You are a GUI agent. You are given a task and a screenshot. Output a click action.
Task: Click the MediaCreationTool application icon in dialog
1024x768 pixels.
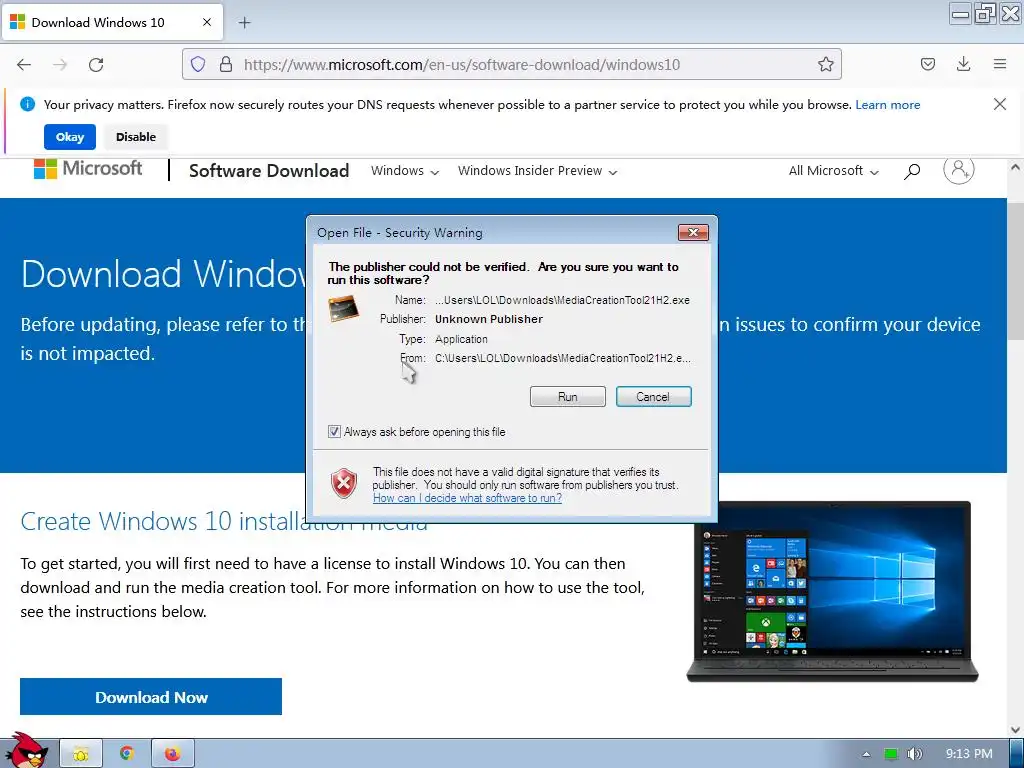click(x=344, y=308)
